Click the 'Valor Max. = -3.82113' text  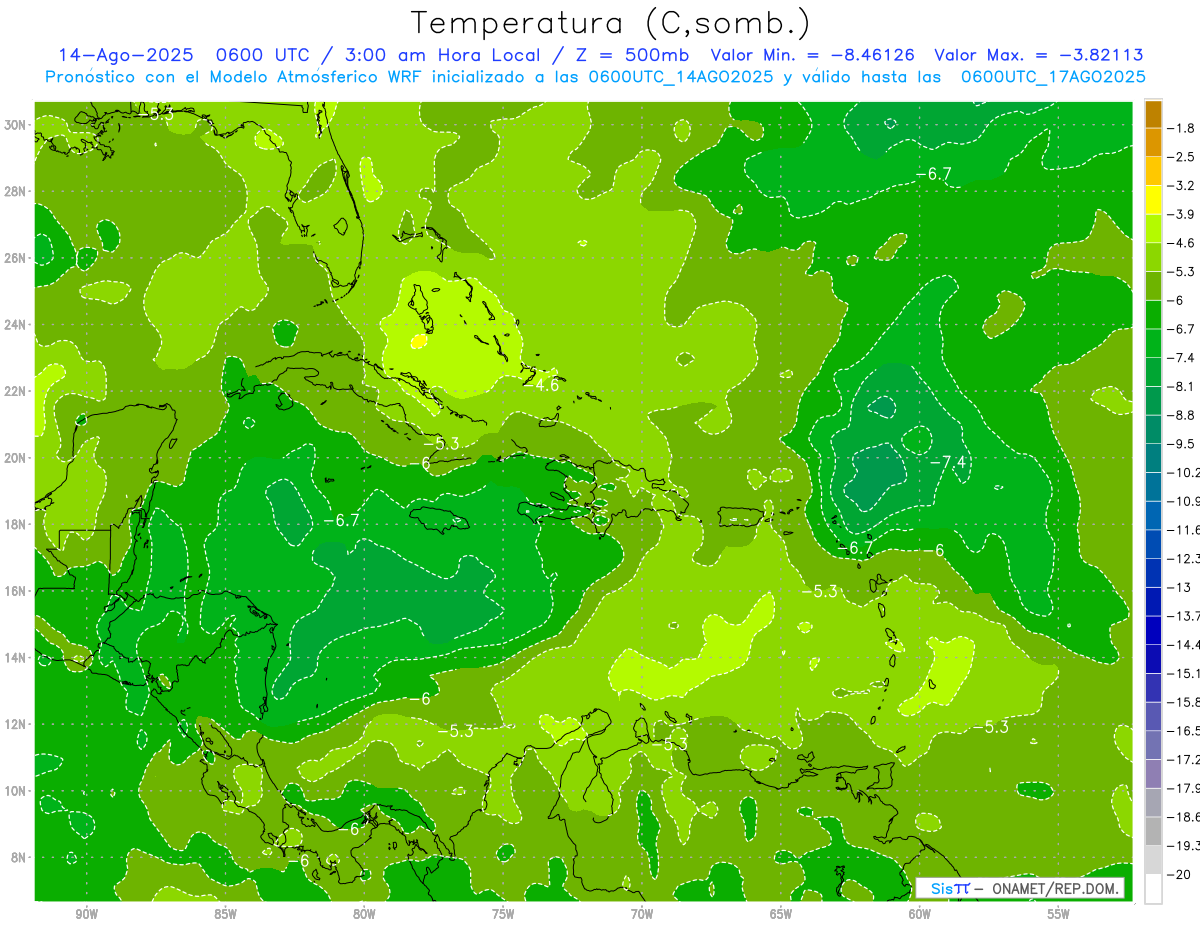click(1039, 55)
